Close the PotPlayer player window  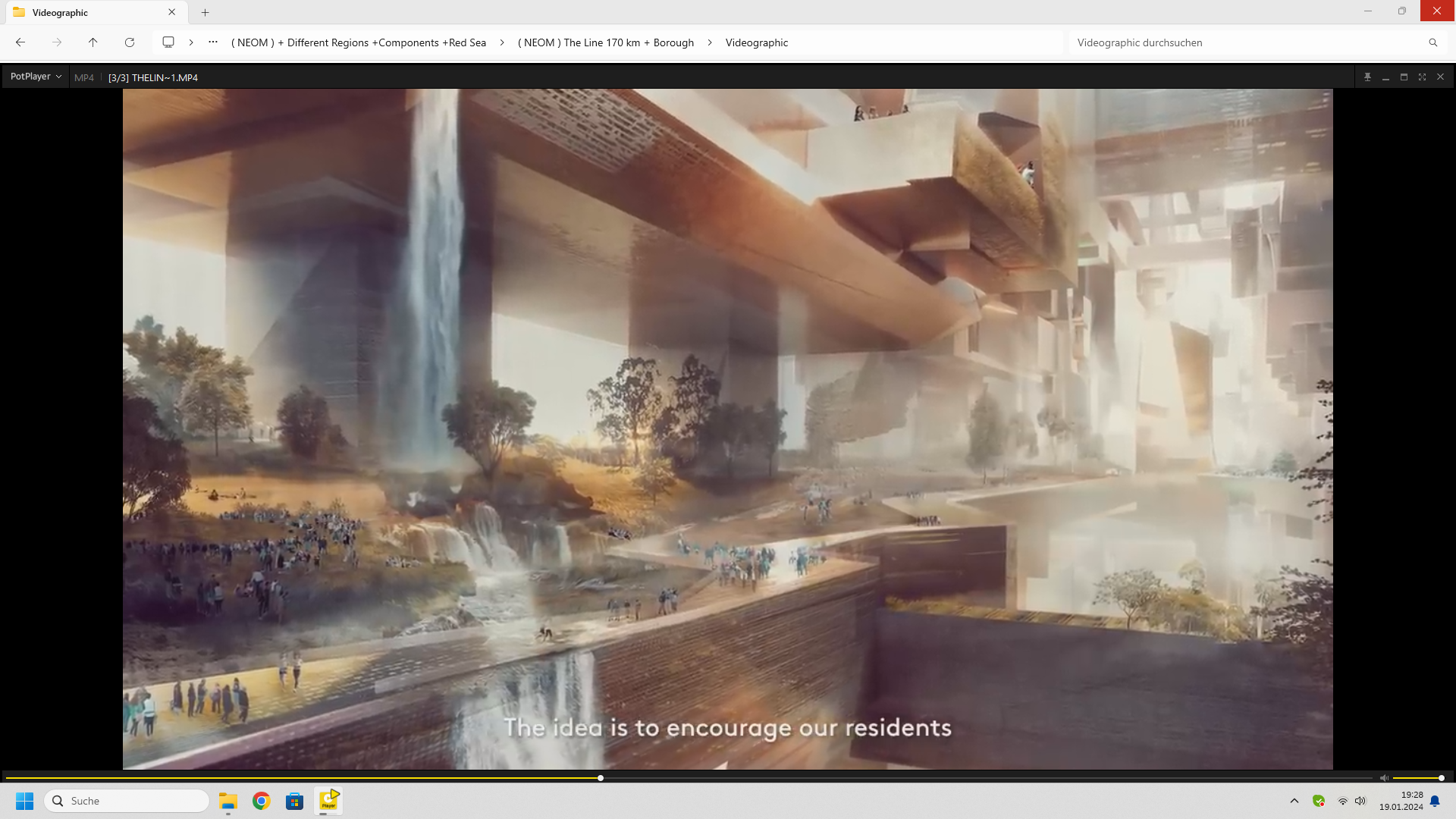click(x=1440, y=77)
